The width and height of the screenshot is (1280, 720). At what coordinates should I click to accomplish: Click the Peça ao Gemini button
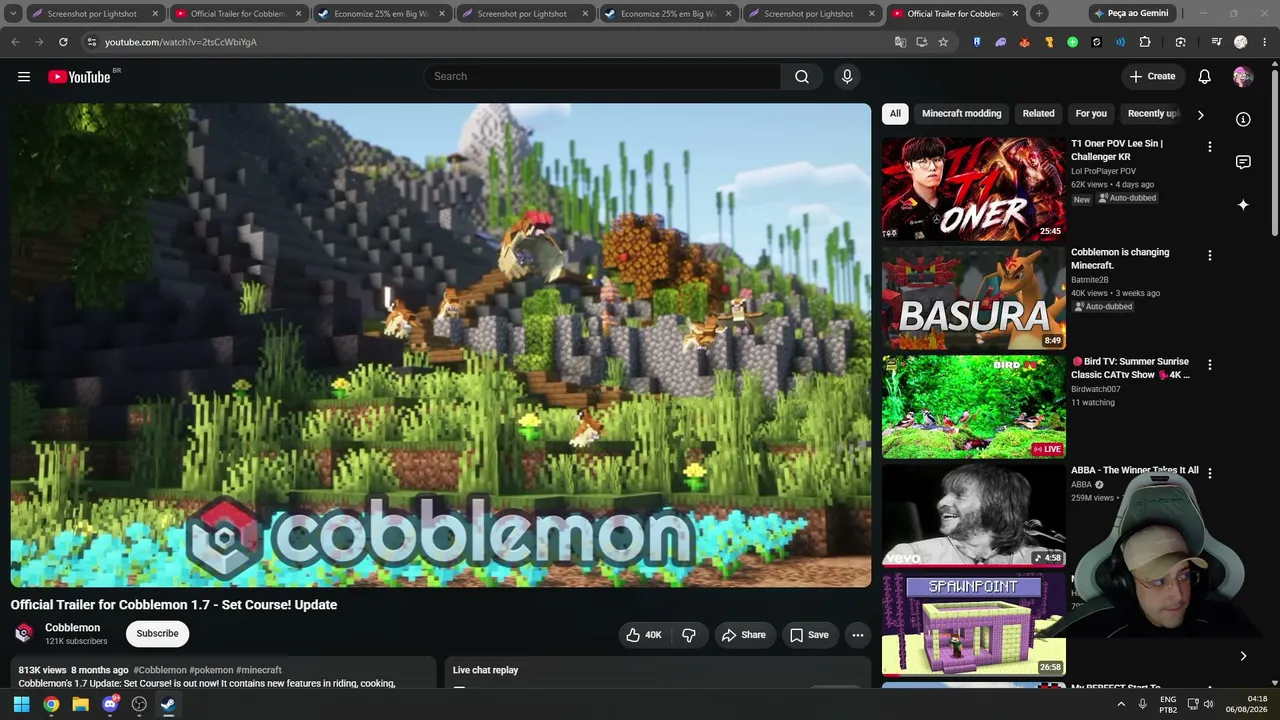coord(1131,14)
